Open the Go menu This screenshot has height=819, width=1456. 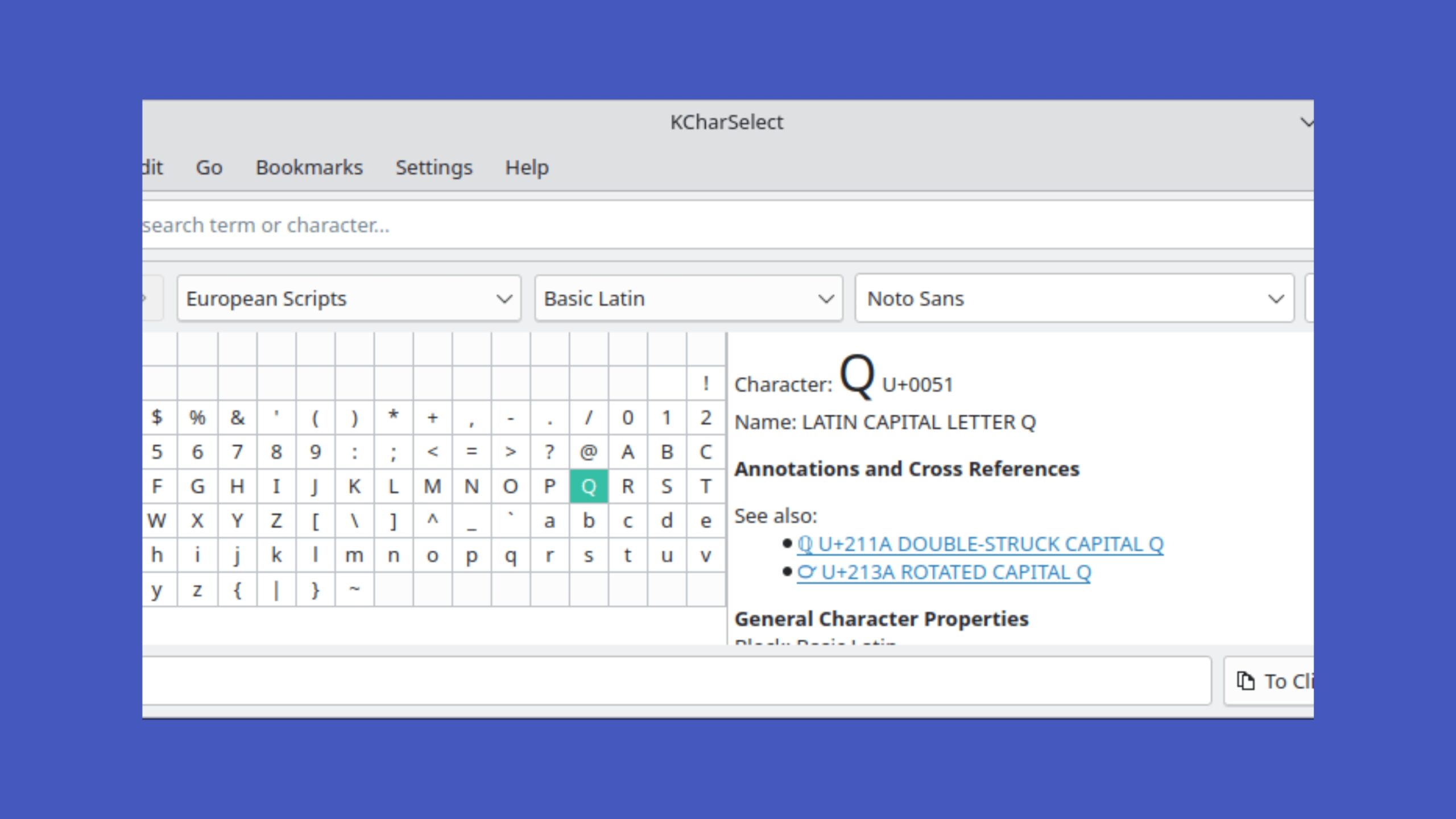click(209, 167)
